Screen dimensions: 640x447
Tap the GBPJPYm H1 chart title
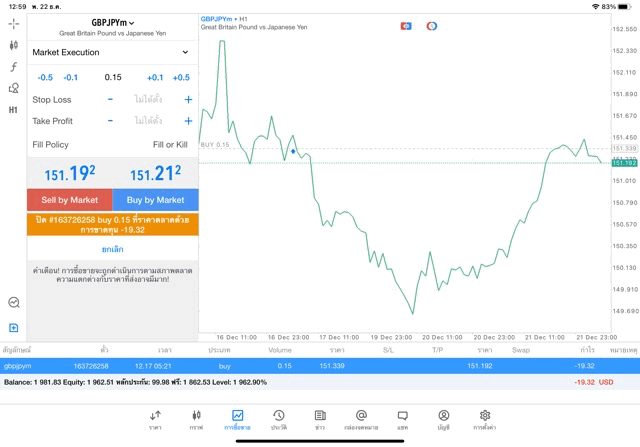tap(224, 19)
